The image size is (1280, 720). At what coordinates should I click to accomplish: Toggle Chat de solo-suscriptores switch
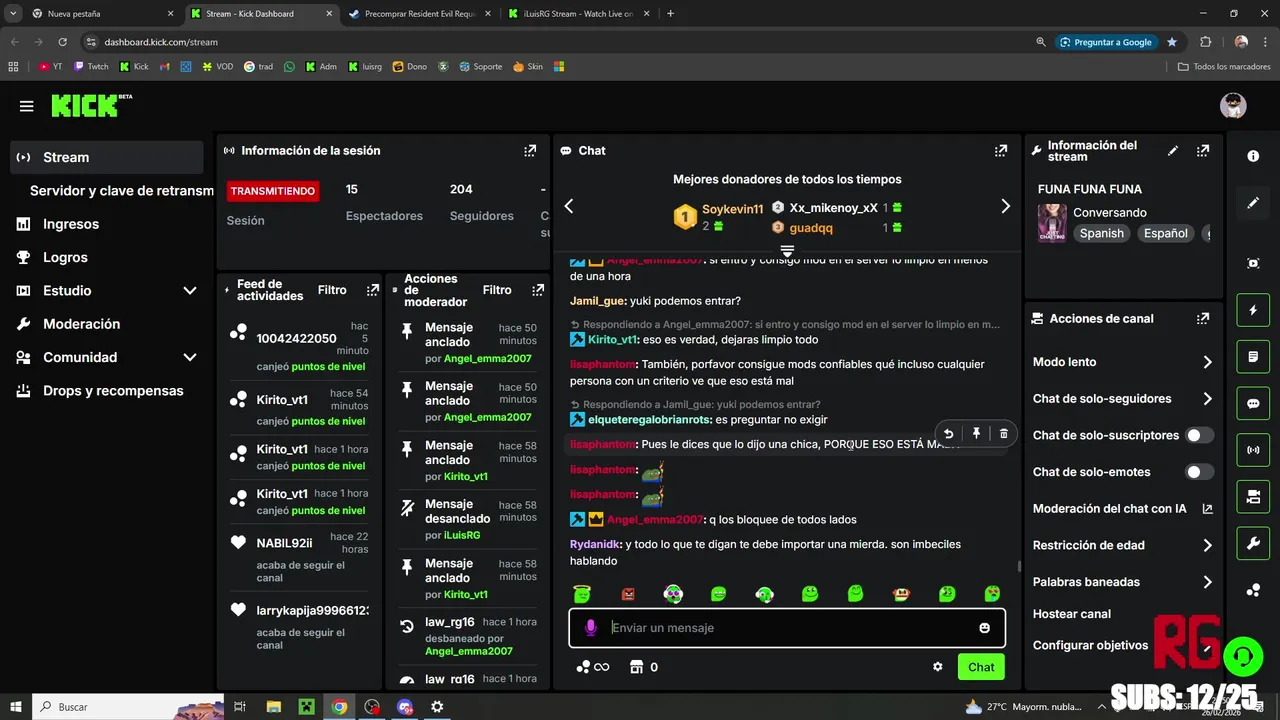pyautogui.click(x=1199, y=435)
